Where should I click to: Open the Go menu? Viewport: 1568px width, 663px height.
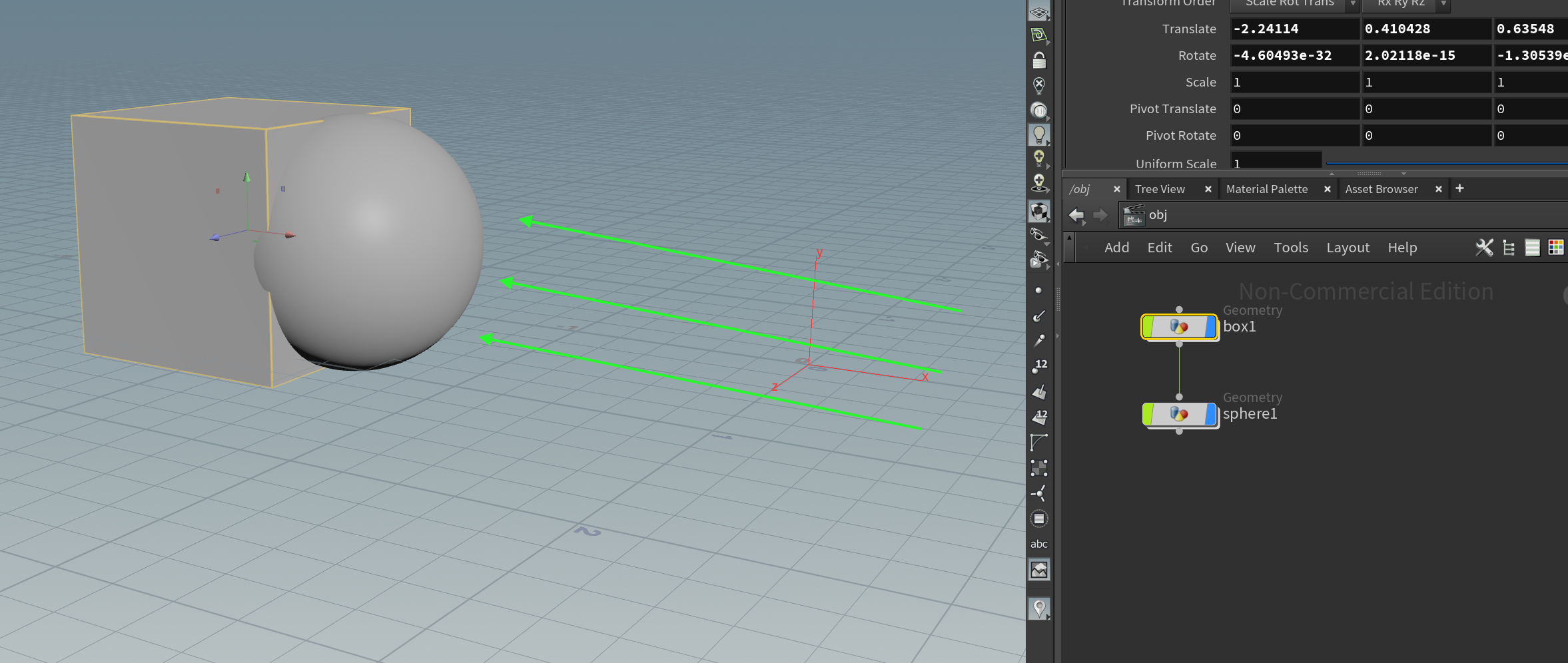tap(1199, 248)
